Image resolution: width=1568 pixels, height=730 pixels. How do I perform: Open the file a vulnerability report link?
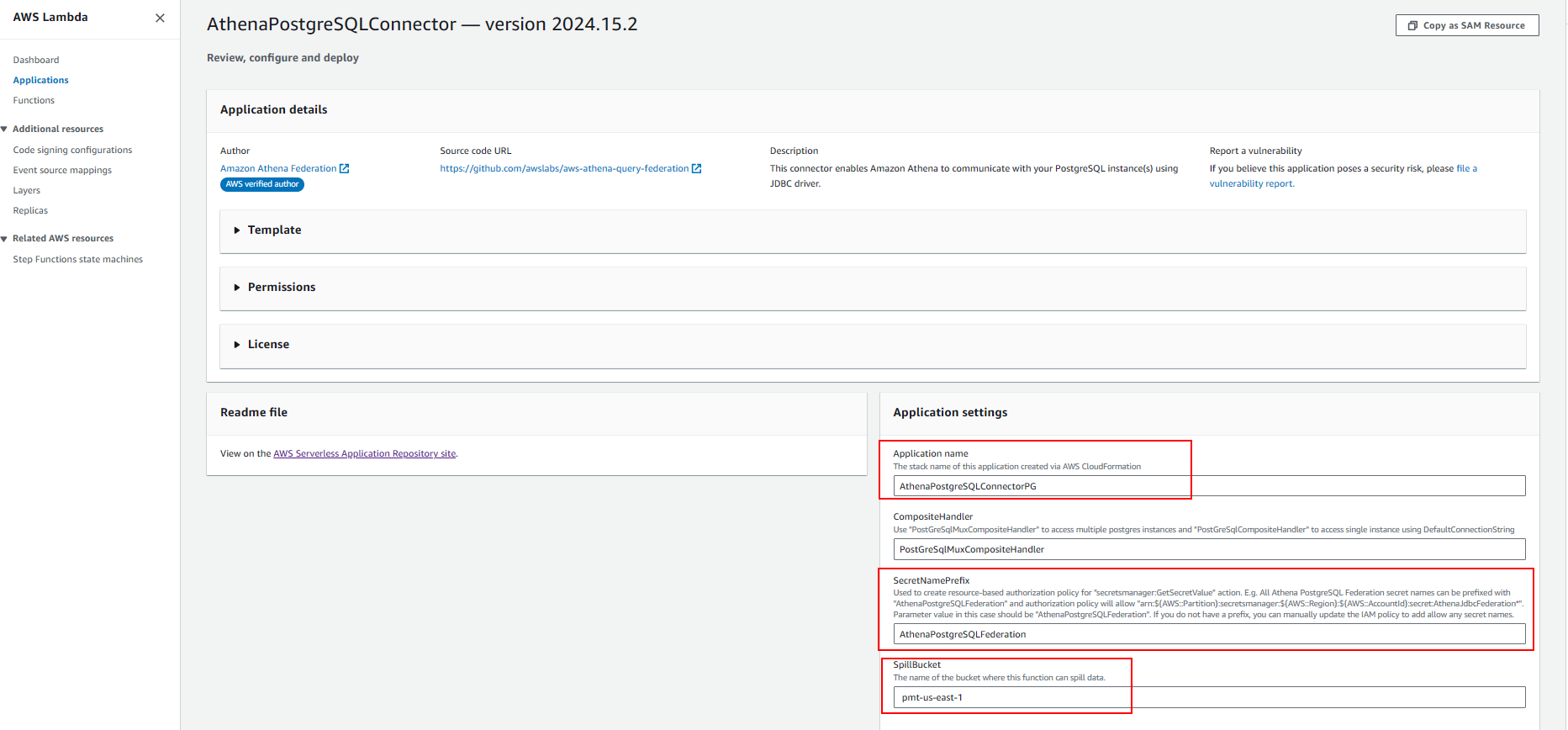coord(1344,177)
